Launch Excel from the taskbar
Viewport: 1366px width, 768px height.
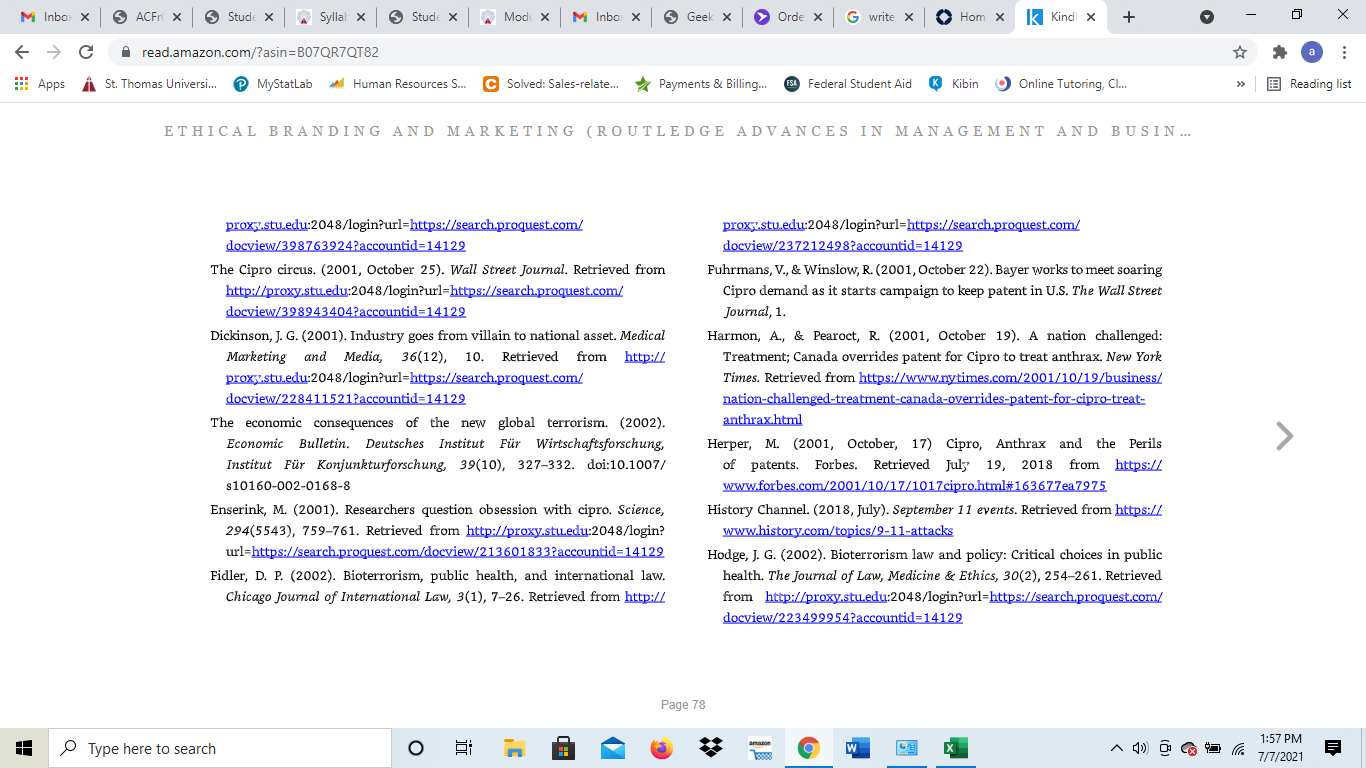955,748
